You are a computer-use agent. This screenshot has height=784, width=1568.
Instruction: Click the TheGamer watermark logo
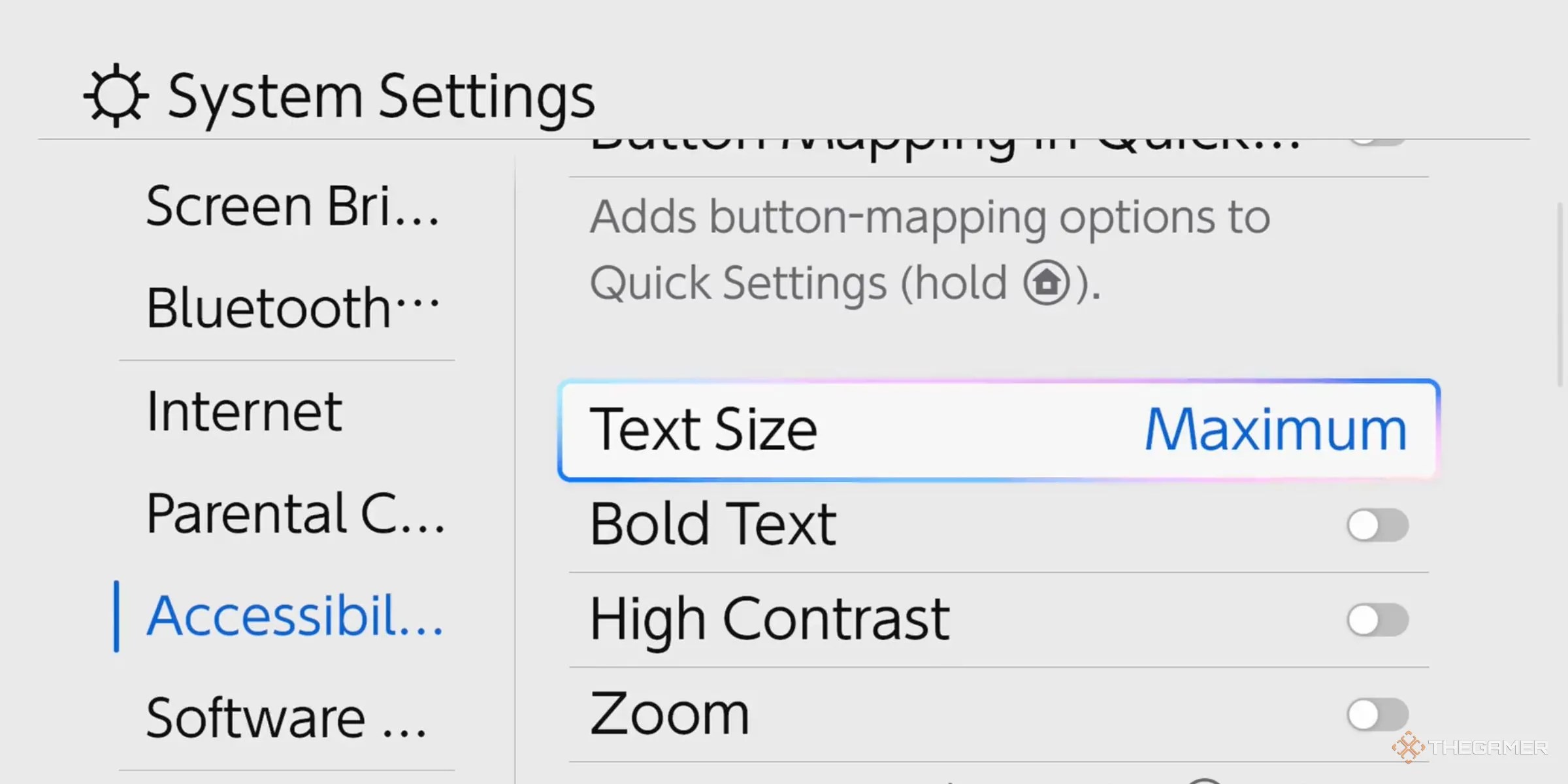[1469, 747]
